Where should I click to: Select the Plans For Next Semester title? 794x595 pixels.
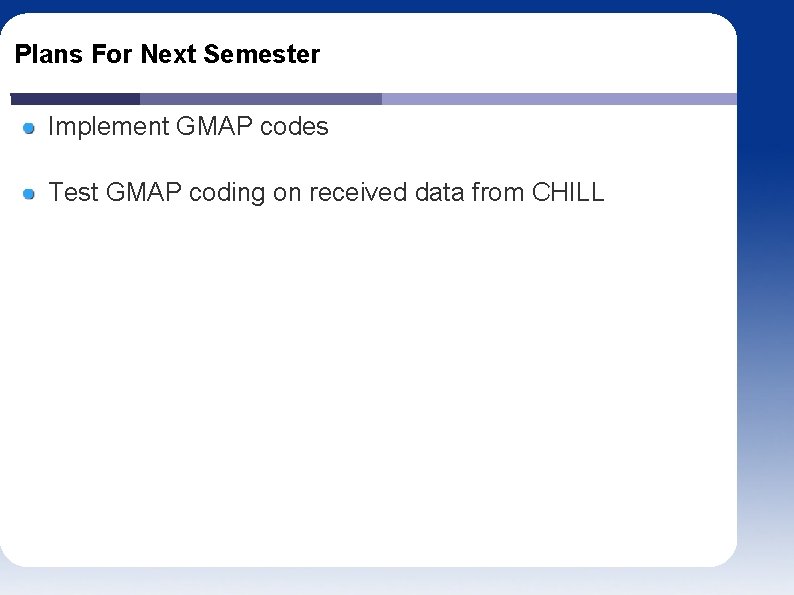[167, 54]
